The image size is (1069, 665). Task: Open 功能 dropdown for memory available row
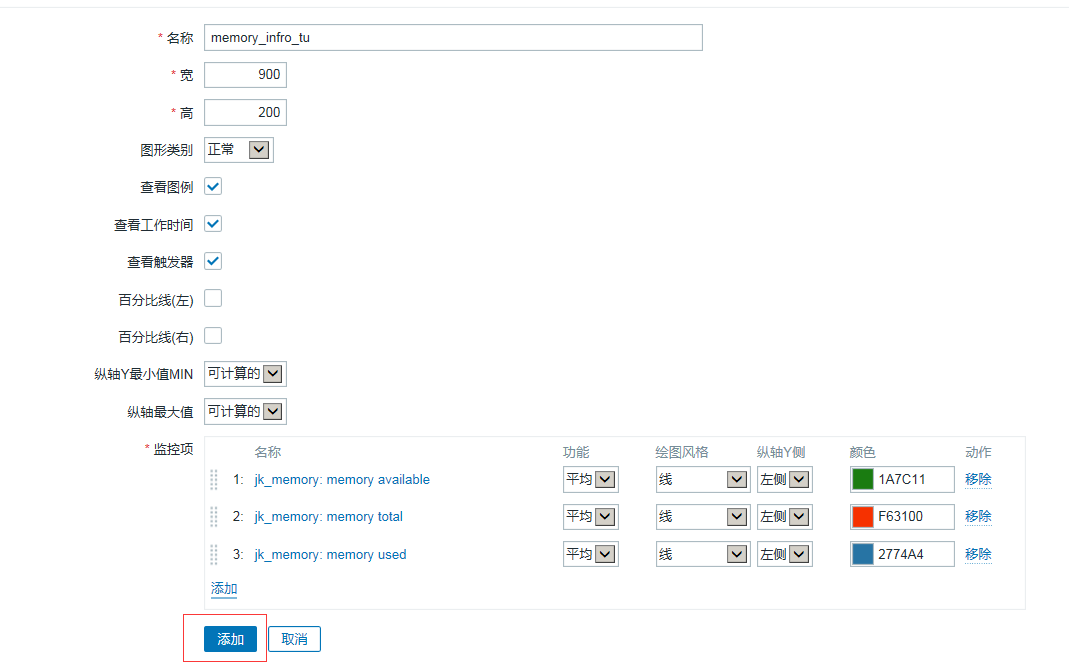pyautogui.click(x=590, y=479)
